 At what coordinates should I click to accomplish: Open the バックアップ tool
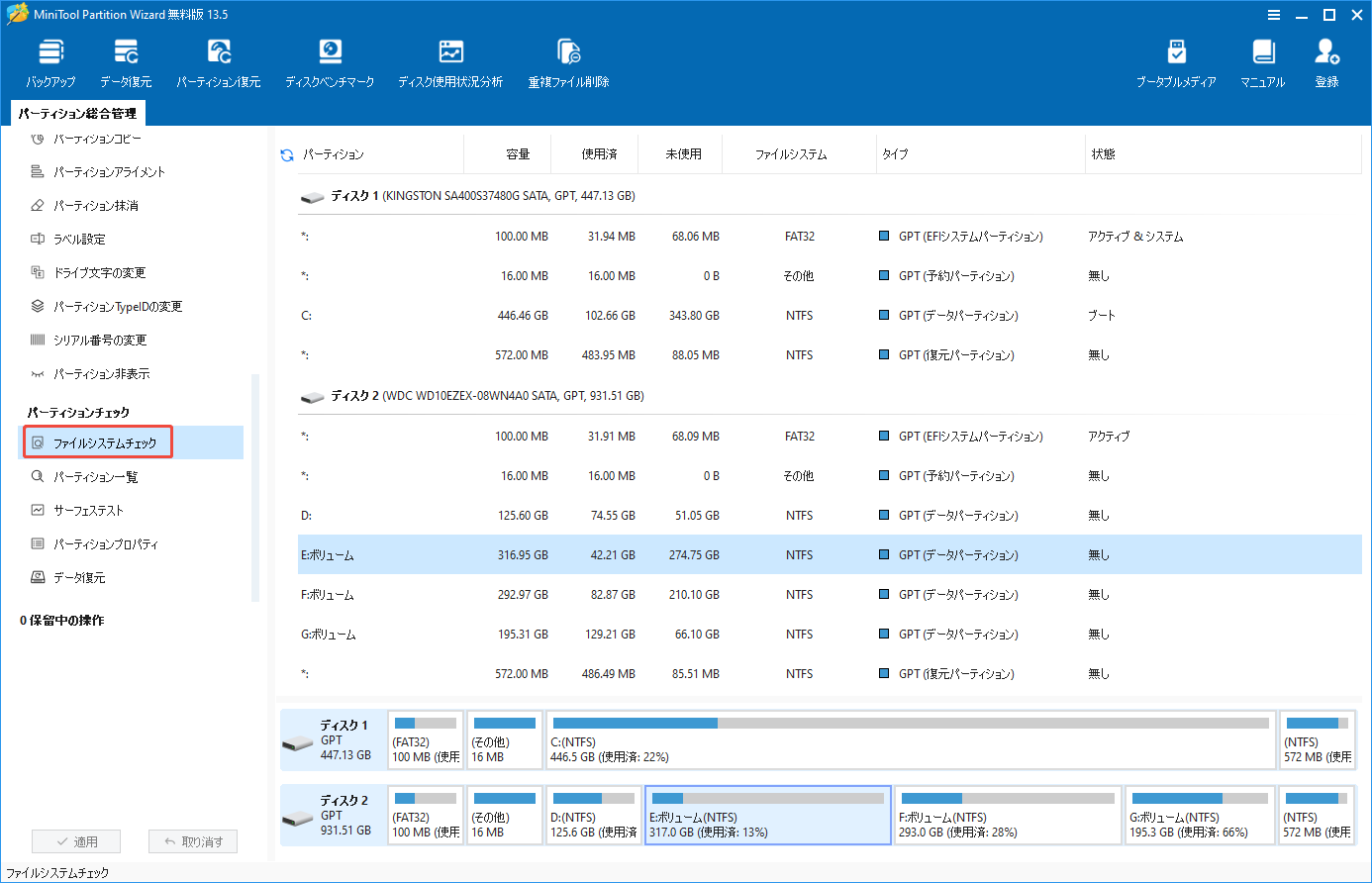50,59
